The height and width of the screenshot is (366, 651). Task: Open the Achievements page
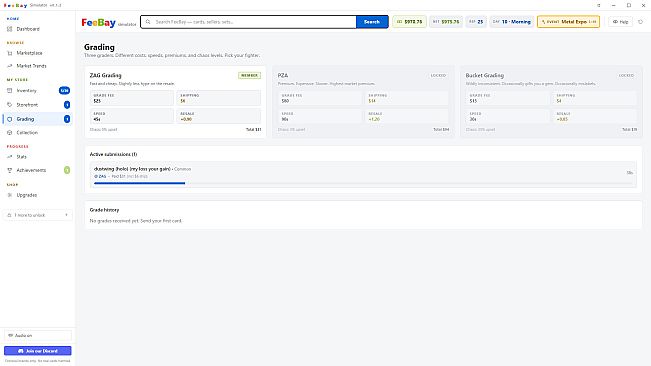click(31, 170)
